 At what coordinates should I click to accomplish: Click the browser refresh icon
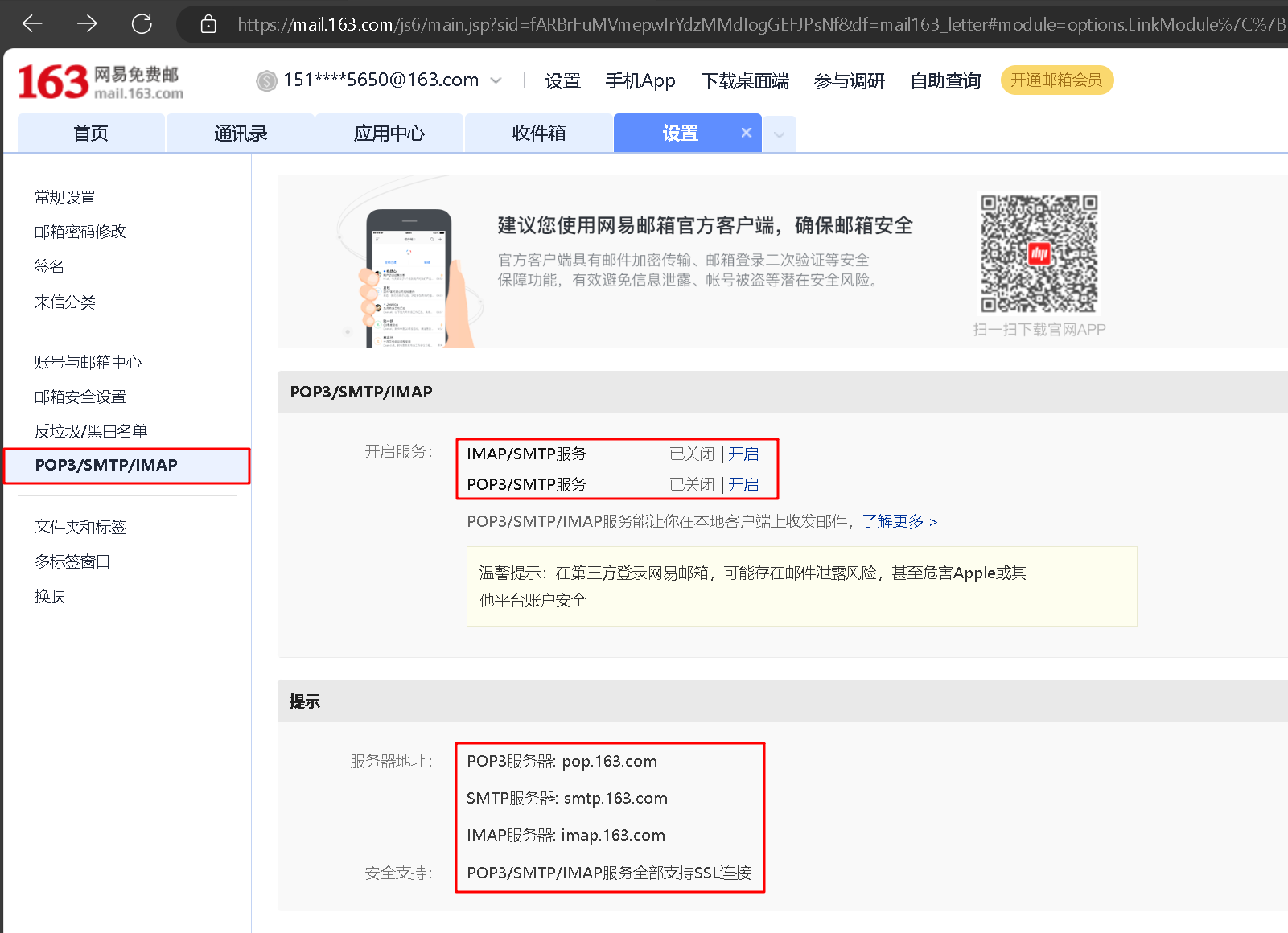142,23
